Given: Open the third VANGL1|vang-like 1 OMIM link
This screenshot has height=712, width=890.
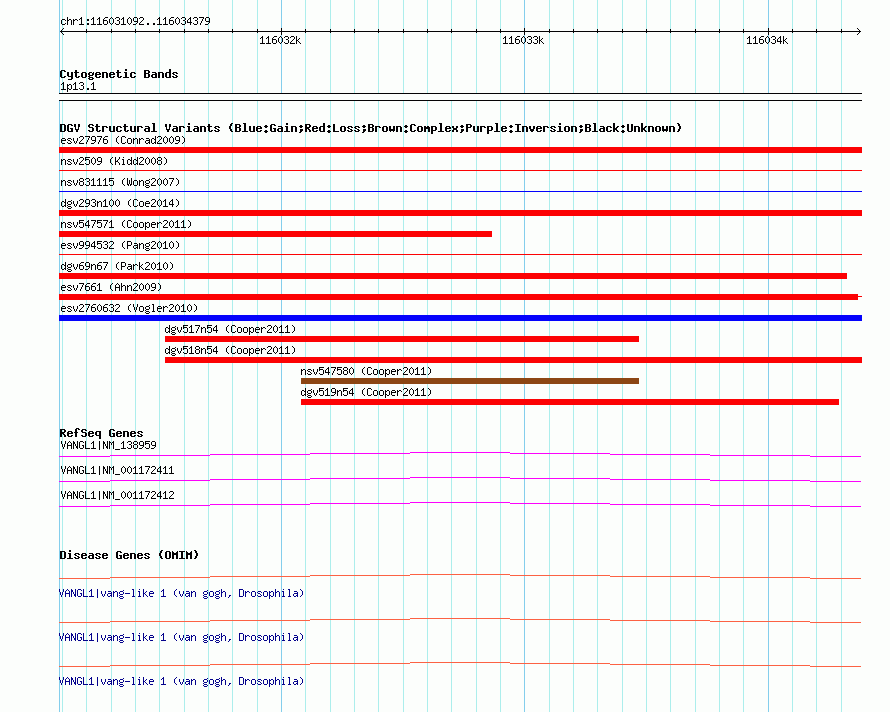Looking at the screenshot, I should tap(181, 681).
